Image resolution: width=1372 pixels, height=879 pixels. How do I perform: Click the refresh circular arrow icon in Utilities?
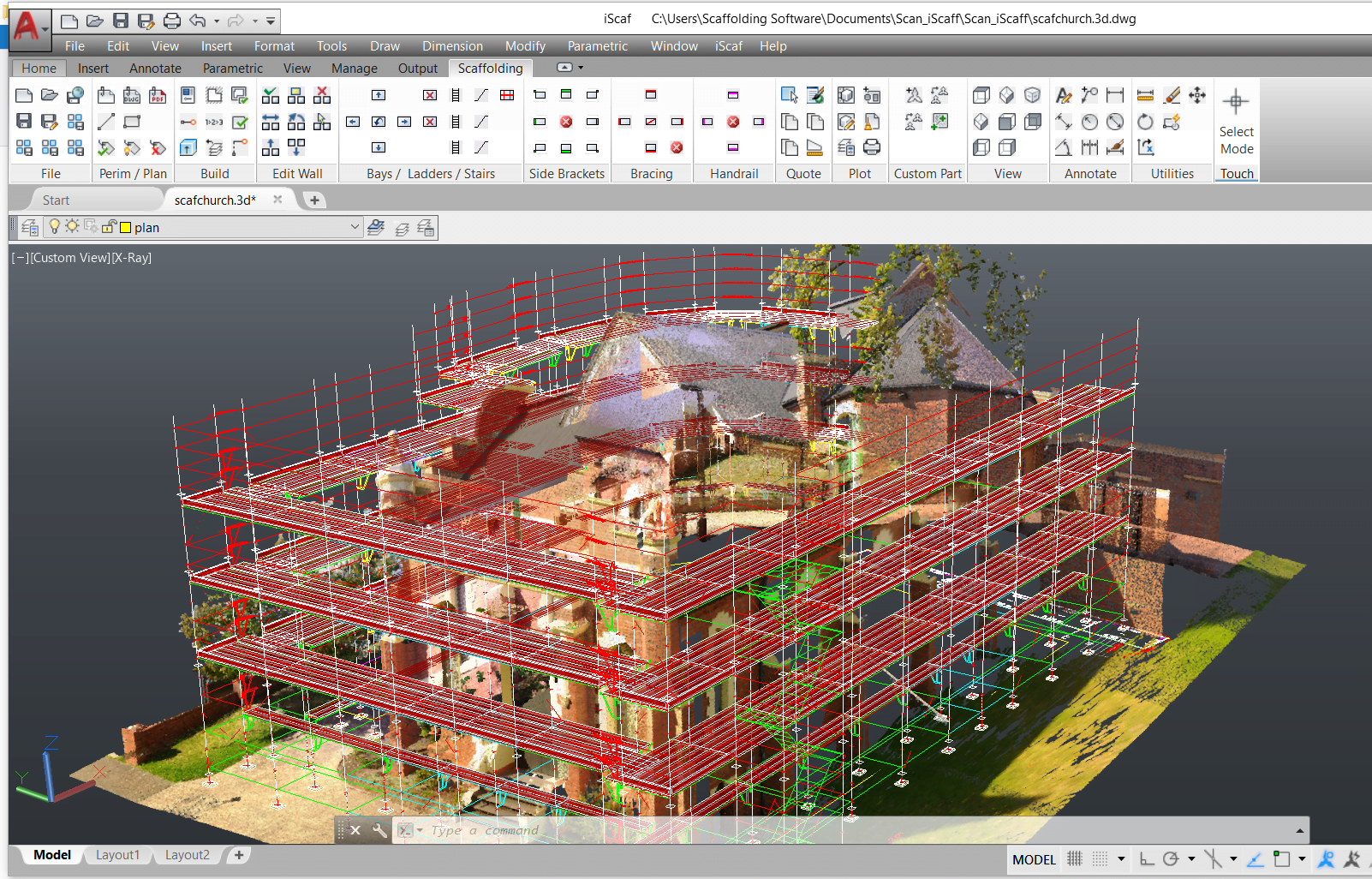(x=1145, y=122)
